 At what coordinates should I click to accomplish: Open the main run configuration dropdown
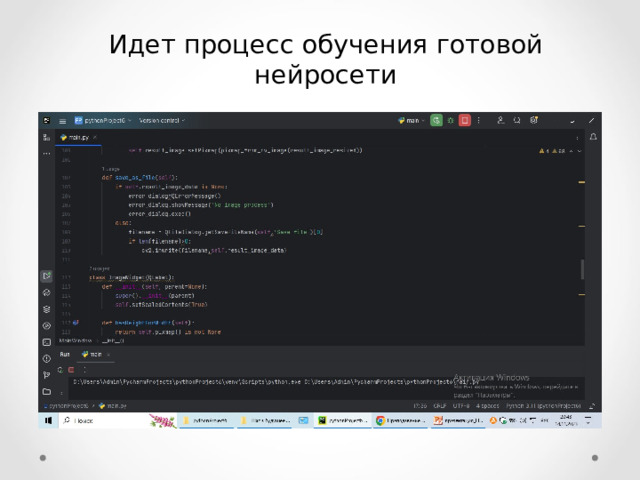click(411, 120)
